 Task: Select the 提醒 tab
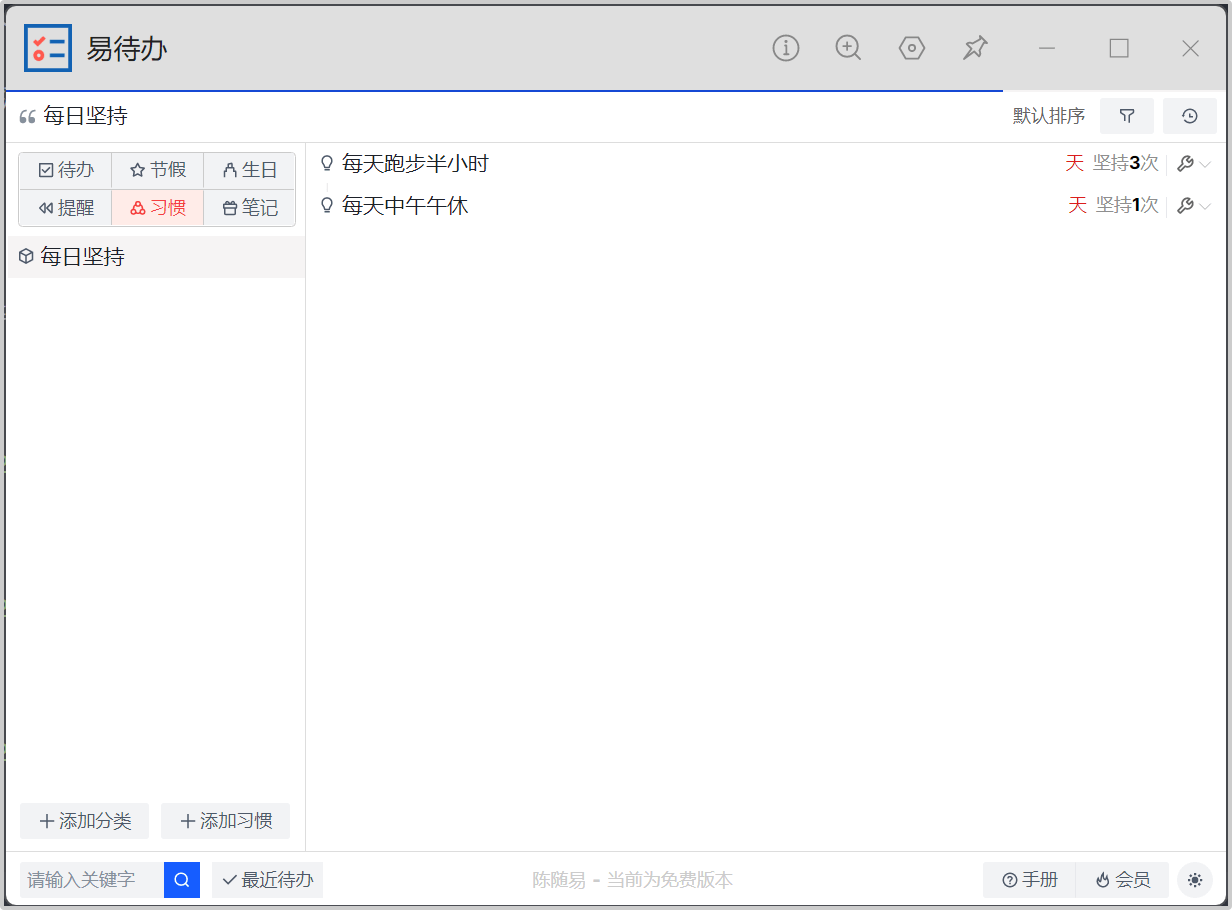pos(66,208)
